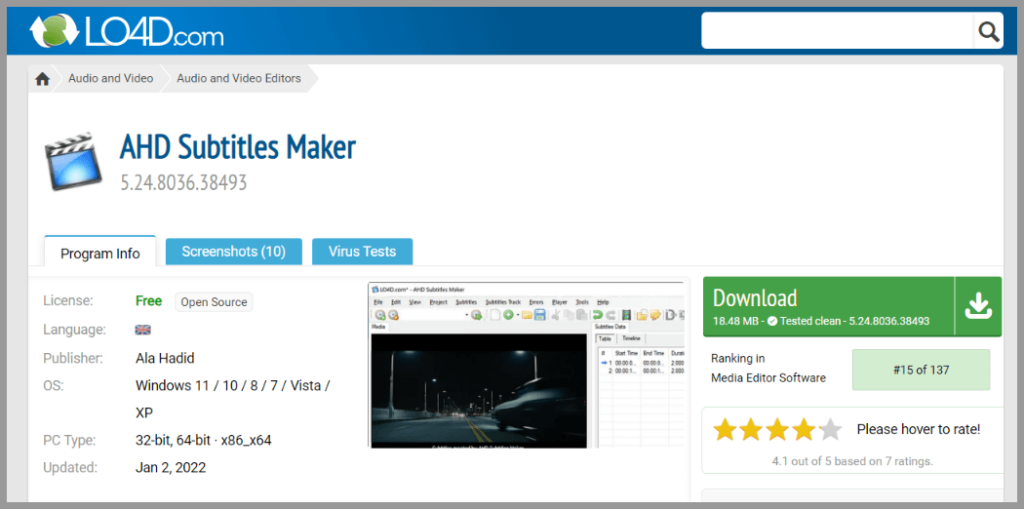1024x509 pixels.
Task: Click the 'Media Editor Software' ranking text
Action: (769, 378)
